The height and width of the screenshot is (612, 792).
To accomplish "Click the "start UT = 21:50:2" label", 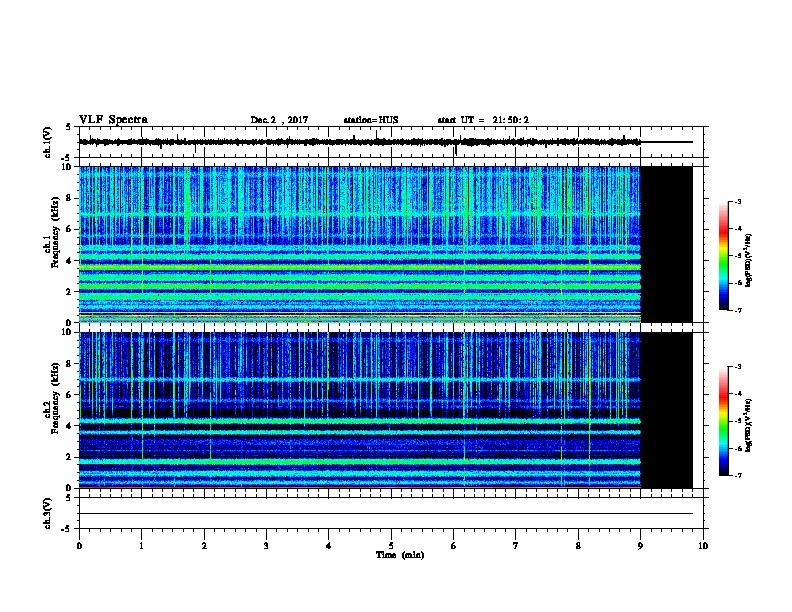I will tap(483, 120).
